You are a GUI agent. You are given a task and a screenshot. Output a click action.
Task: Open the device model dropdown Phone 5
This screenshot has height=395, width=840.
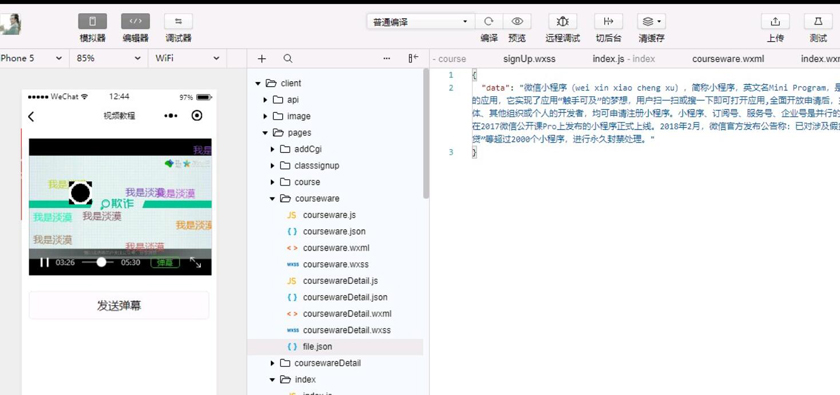32,58
